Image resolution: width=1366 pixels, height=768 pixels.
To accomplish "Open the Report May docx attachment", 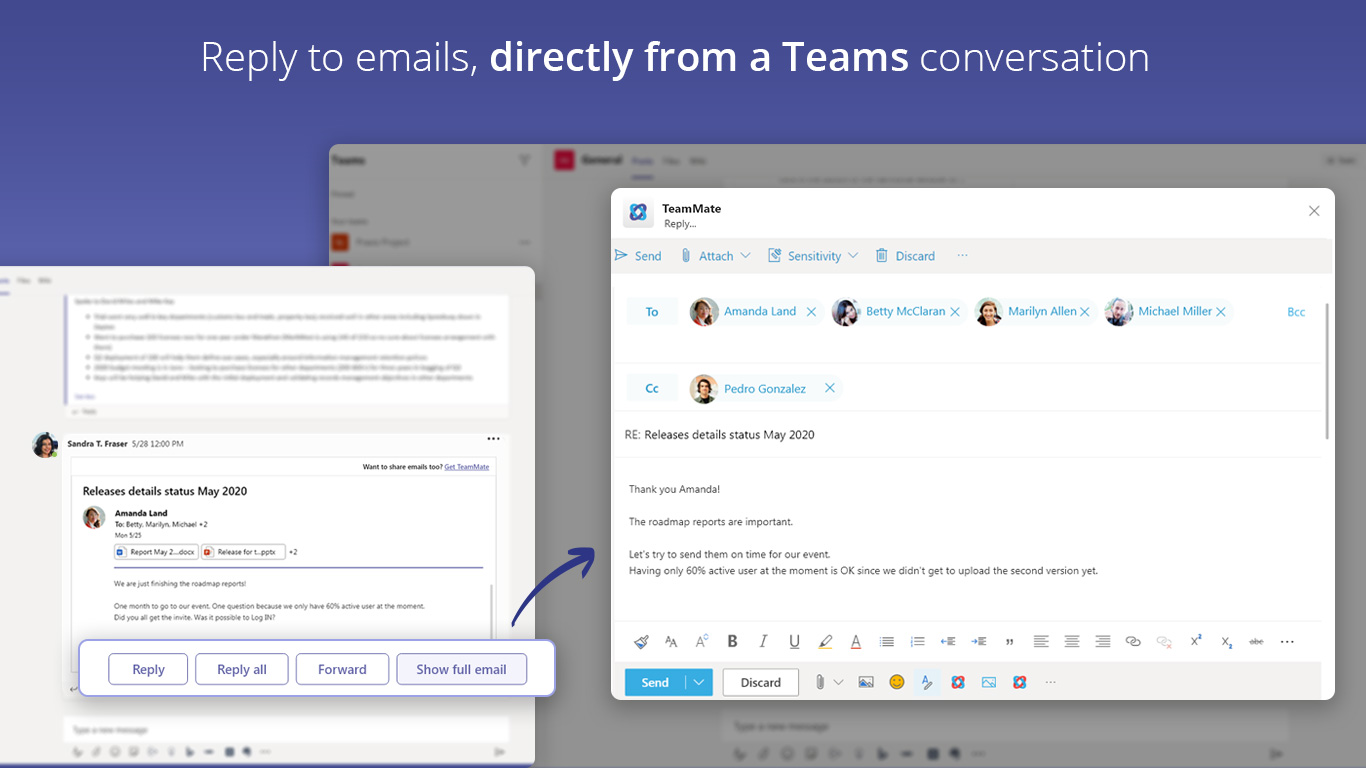I will tap(155, 552).
